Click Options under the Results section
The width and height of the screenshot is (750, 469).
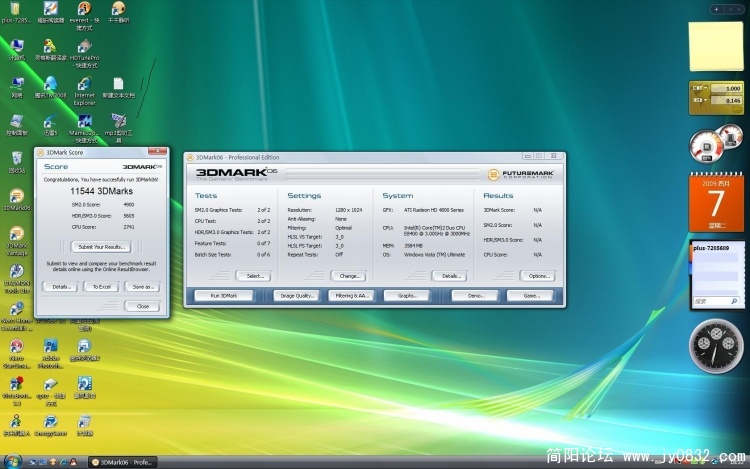[x=538, y=276]
